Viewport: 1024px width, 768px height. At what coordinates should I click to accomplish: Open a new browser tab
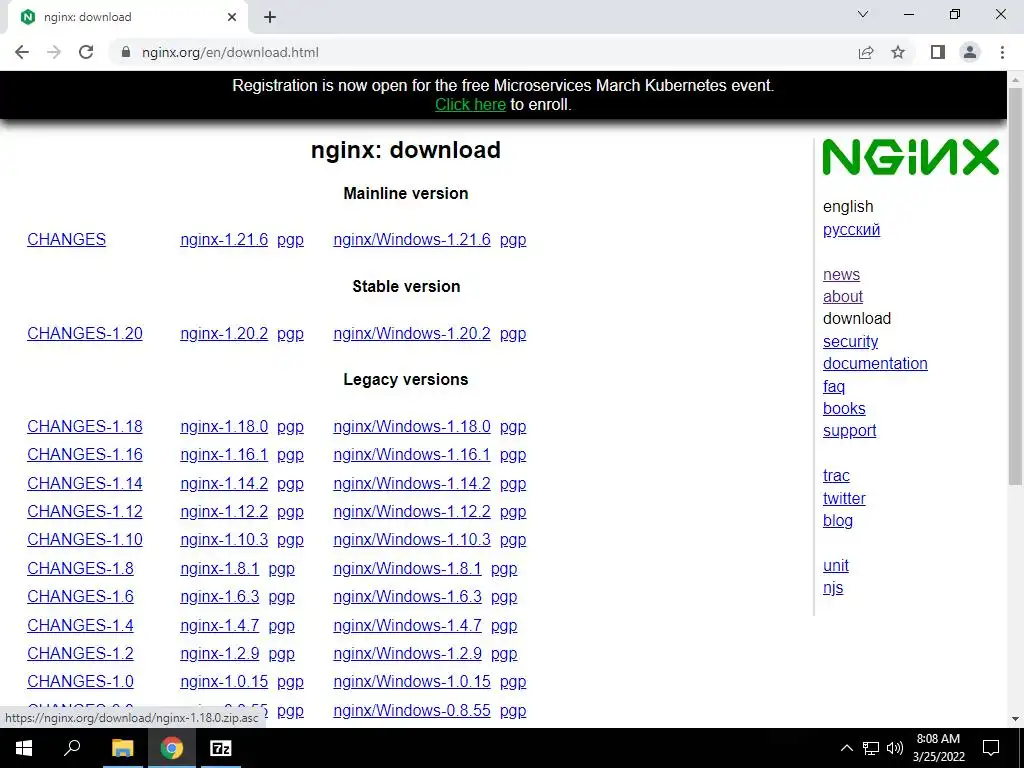270,18
